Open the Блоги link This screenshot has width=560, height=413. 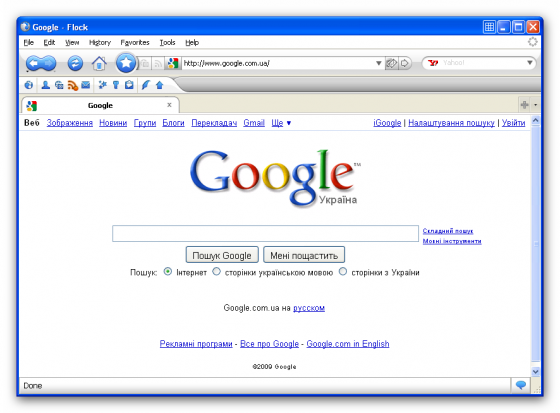[x=173, y=123]
